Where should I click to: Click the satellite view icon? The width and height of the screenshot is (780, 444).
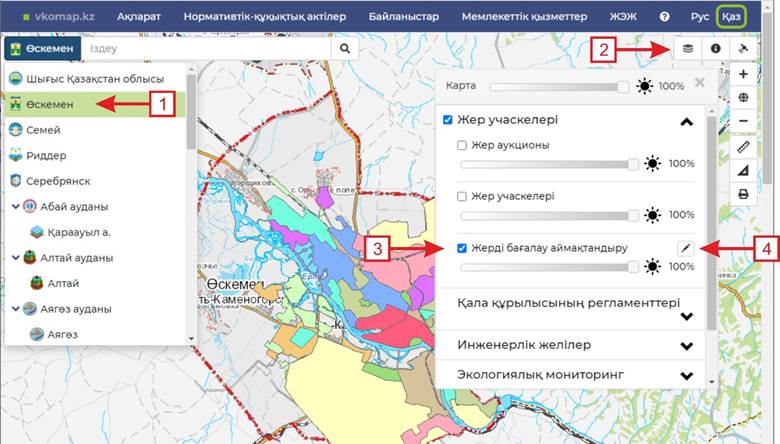pyautogui.click(x=743, y=48)
